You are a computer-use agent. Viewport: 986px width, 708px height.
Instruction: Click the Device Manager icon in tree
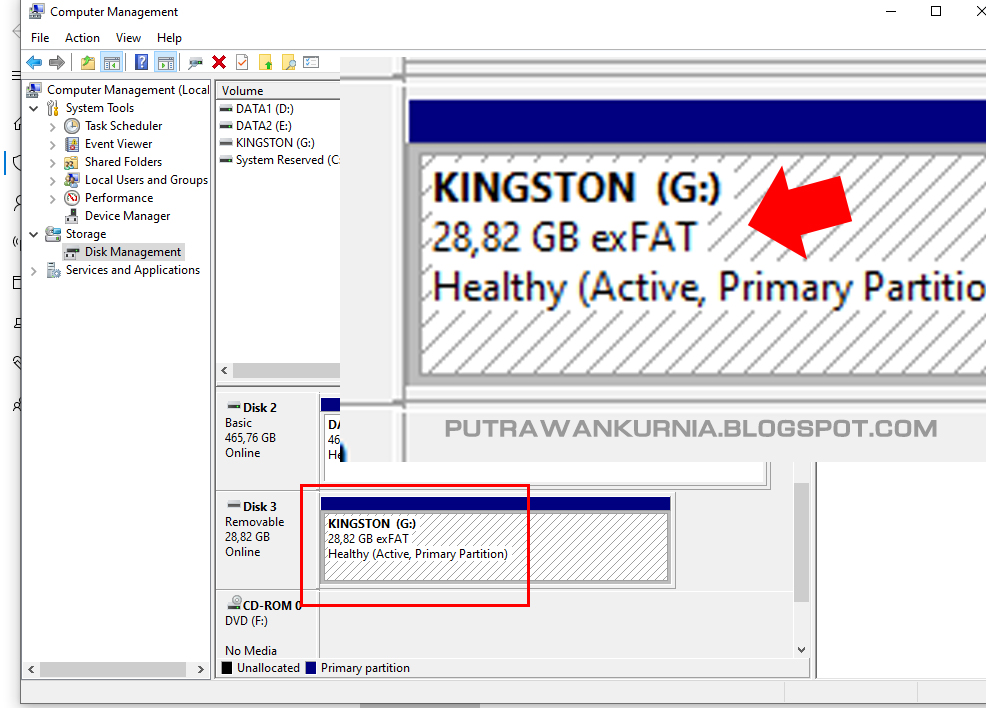72,216
